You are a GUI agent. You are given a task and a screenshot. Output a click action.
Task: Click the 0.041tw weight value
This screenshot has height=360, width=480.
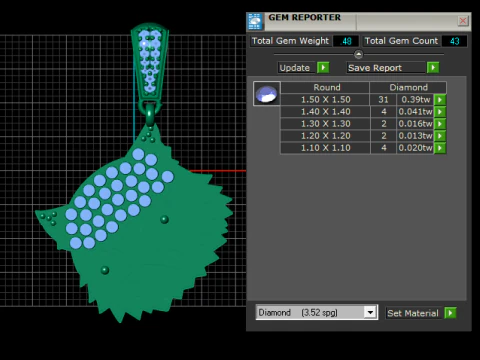415,112
